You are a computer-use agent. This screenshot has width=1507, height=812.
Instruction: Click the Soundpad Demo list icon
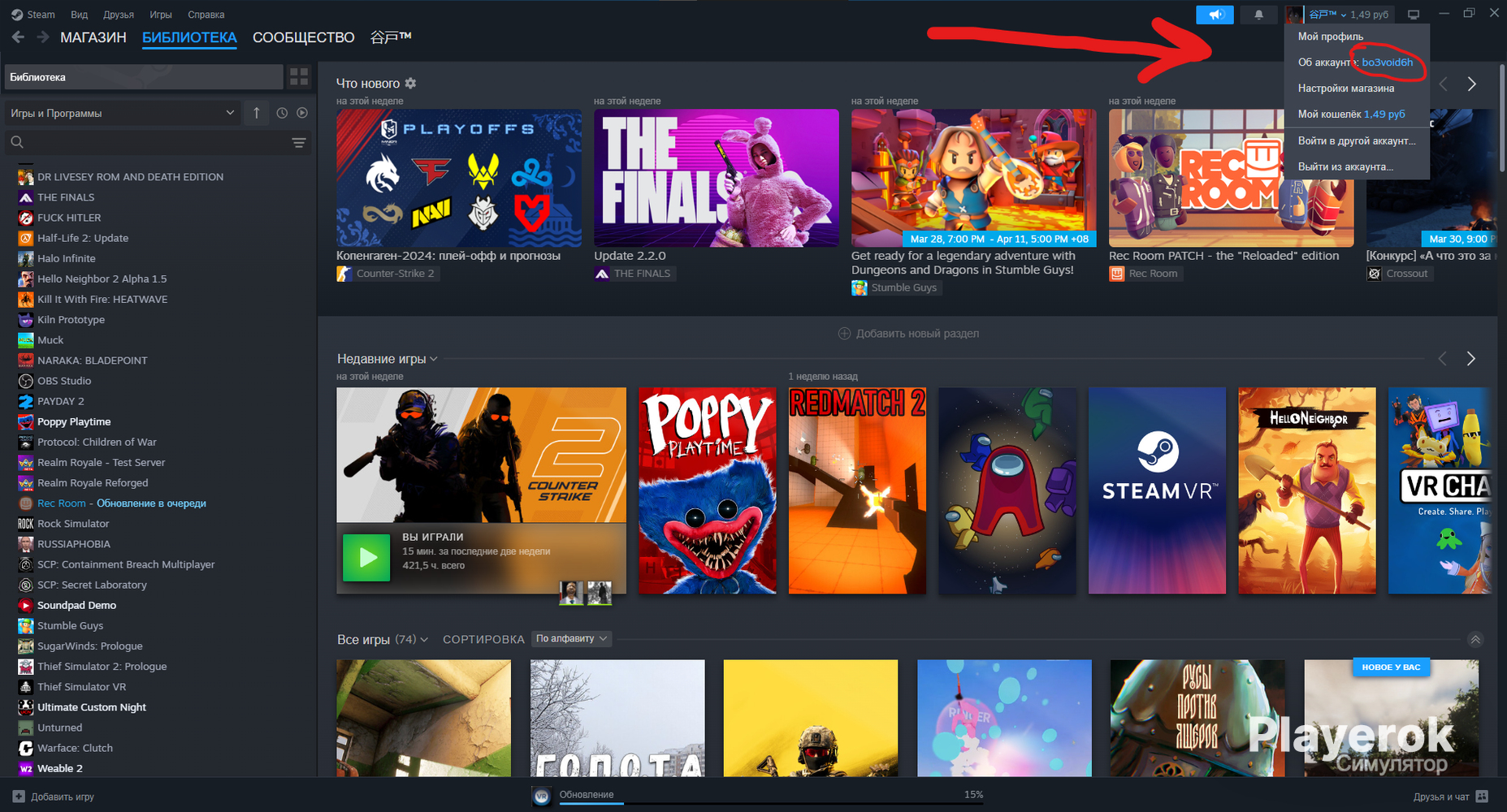pos(26,605)
